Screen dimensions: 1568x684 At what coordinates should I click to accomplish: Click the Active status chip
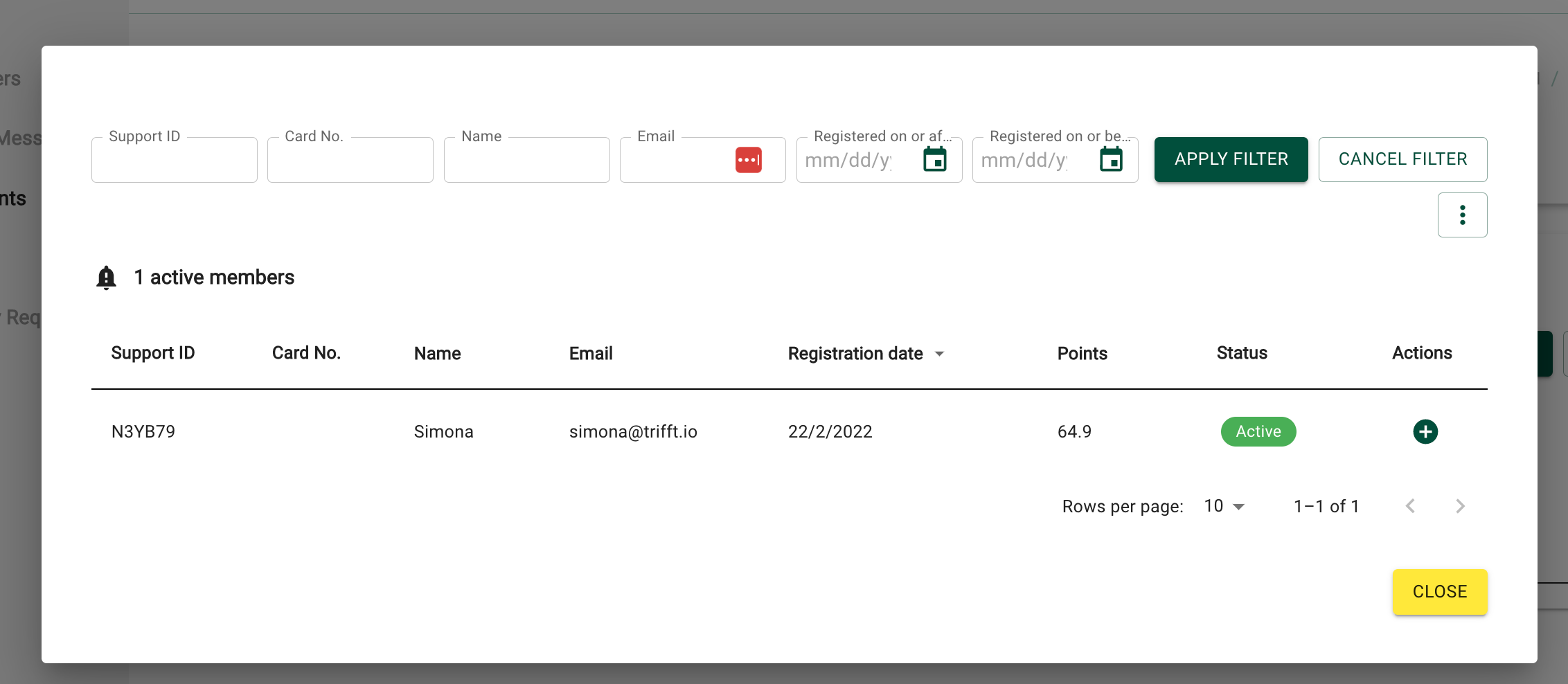(x=1258, y=432)
